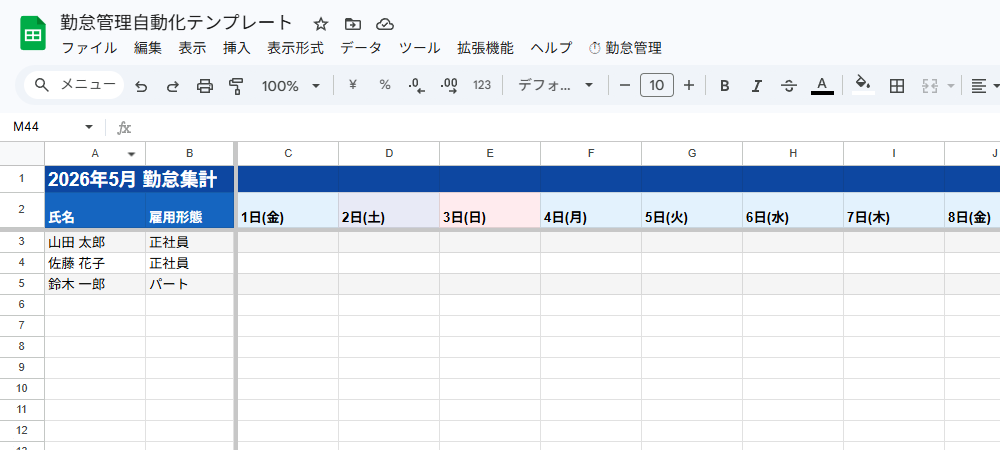Screen dimensions: 1000x450
Task: Select the 3日(日) header cell
Action: (x=490, y=210)
